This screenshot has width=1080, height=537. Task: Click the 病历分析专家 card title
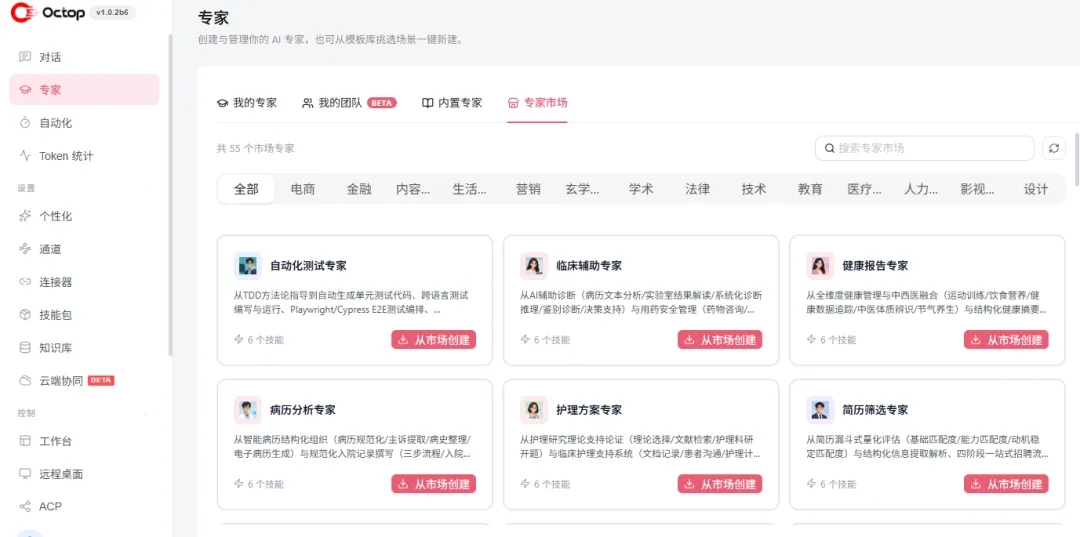coord(302,410)
